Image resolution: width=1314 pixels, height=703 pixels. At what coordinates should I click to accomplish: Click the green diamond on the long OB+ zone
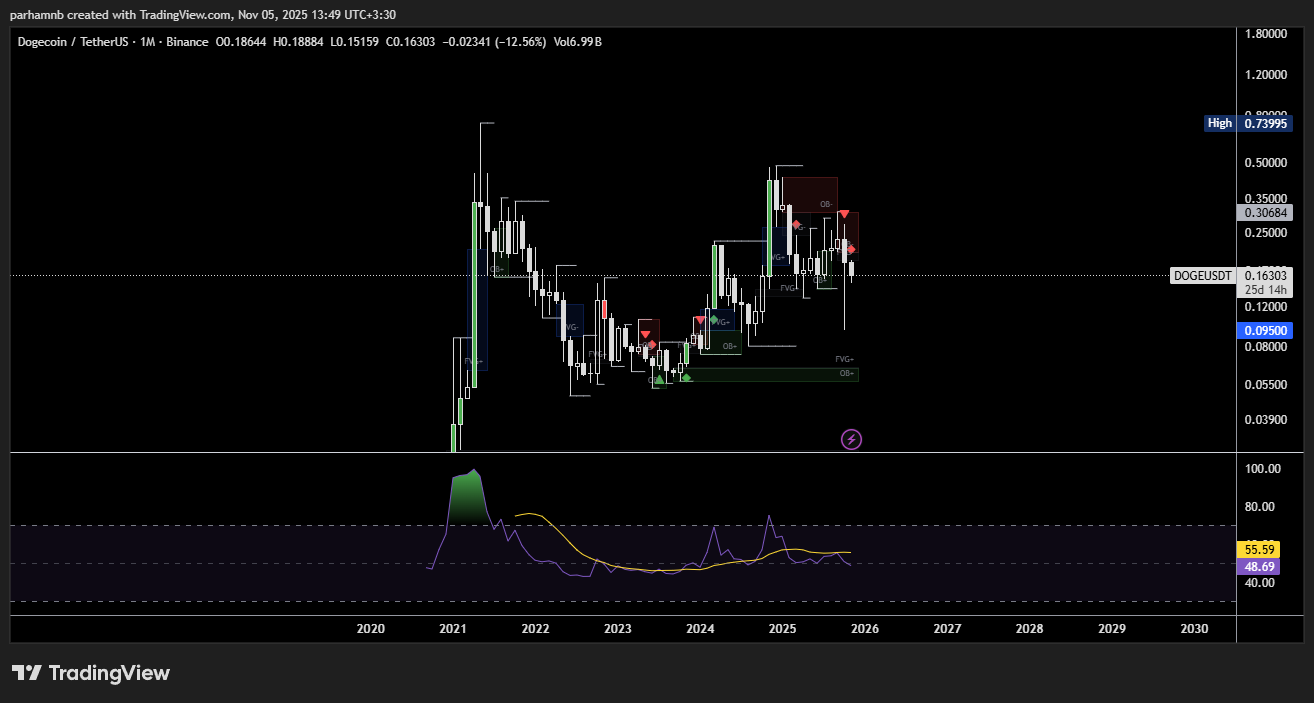coord(686,377)
